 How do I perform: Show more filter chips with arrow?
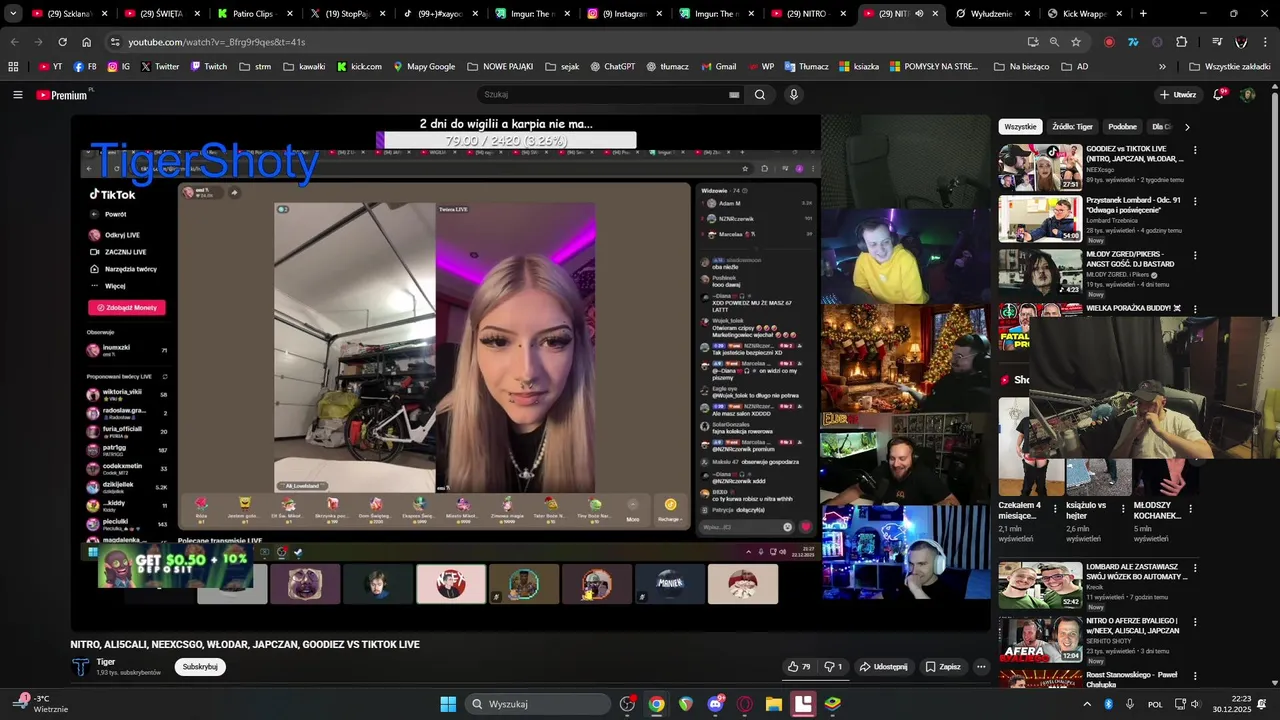pos(1187,127)
